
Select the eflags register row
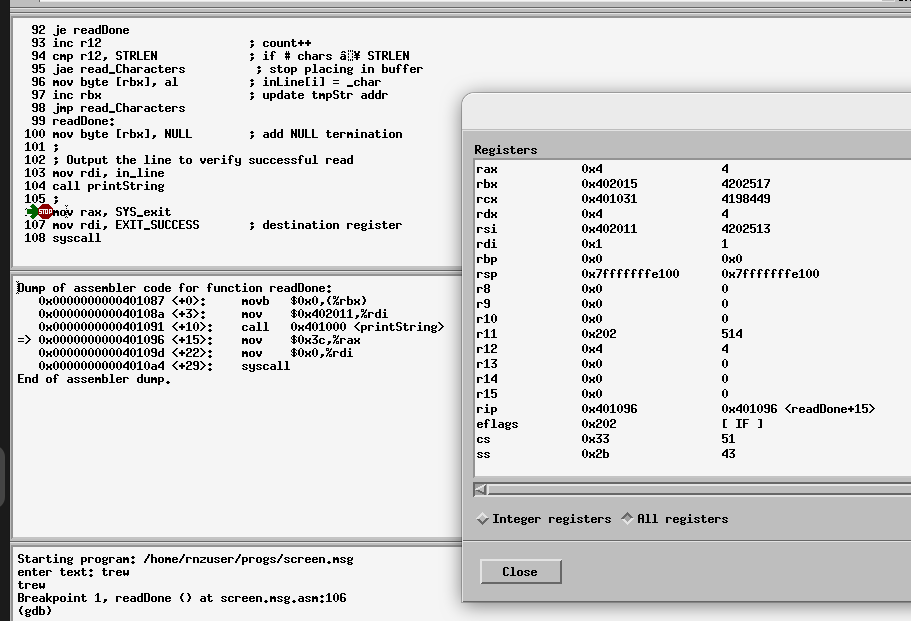pos(693,425)
